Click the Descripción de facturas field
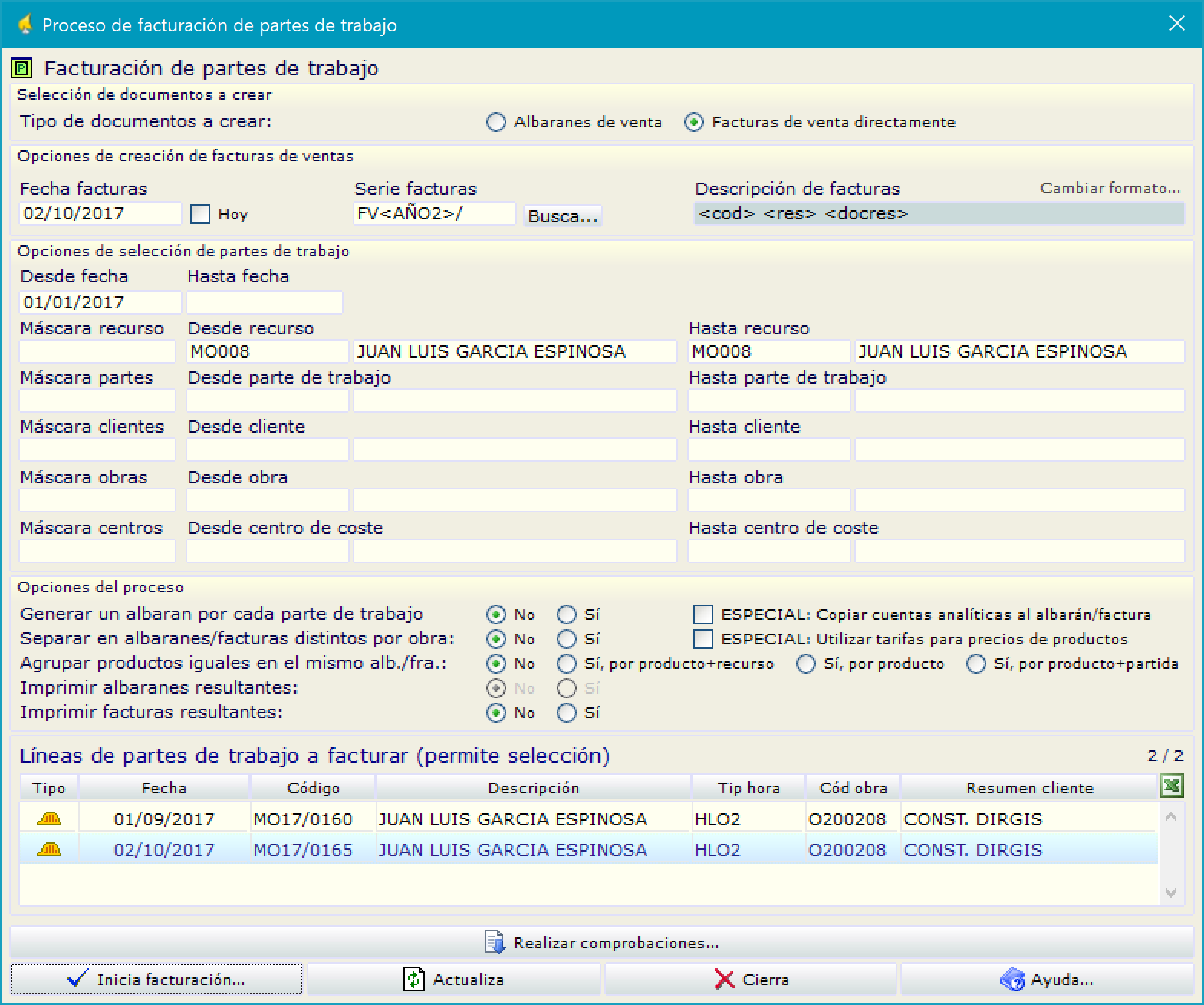Viewport: 1204px width, 1005px height. click(939, 213)
